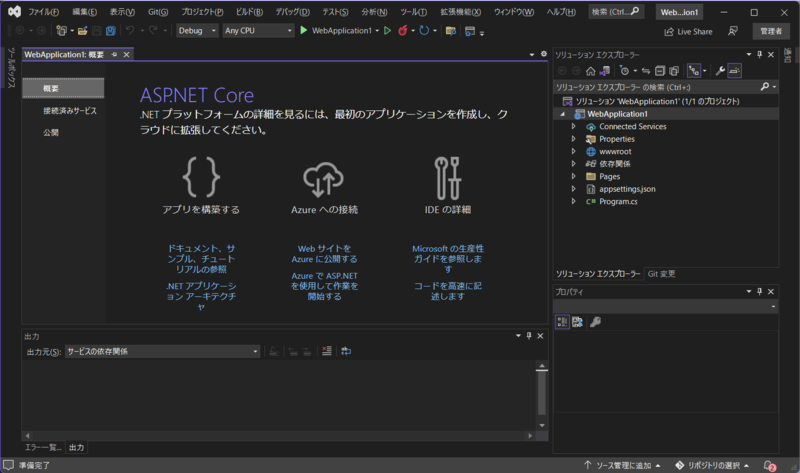This screenshot has width=800, height=473.
Task: Open the Any CPU platform dropdown
Action: pyautogui.click(x=258, y=31)
